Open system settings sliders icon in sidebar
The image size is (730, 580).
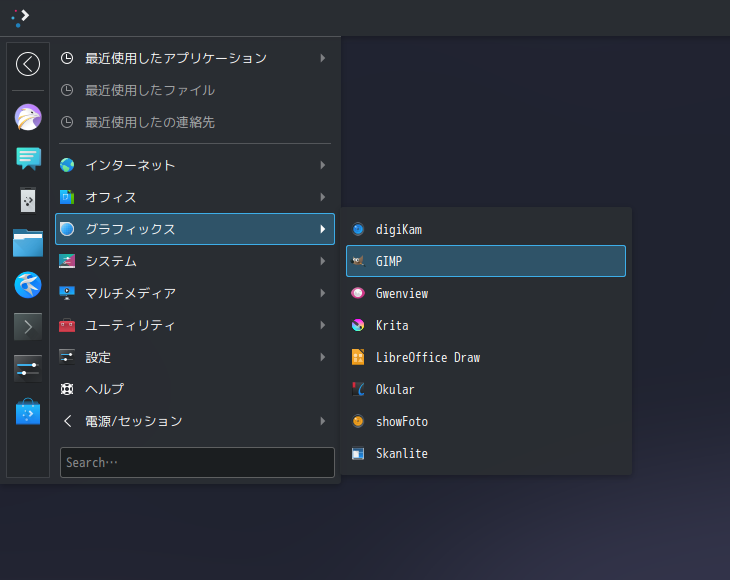(28, 368)
